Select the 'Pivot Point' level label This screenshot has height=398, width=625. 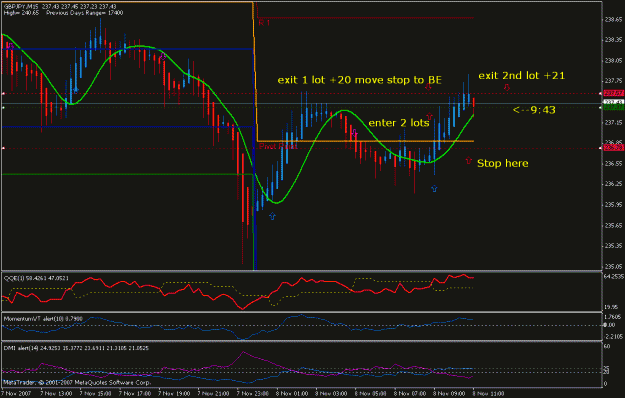click(278, 147)
